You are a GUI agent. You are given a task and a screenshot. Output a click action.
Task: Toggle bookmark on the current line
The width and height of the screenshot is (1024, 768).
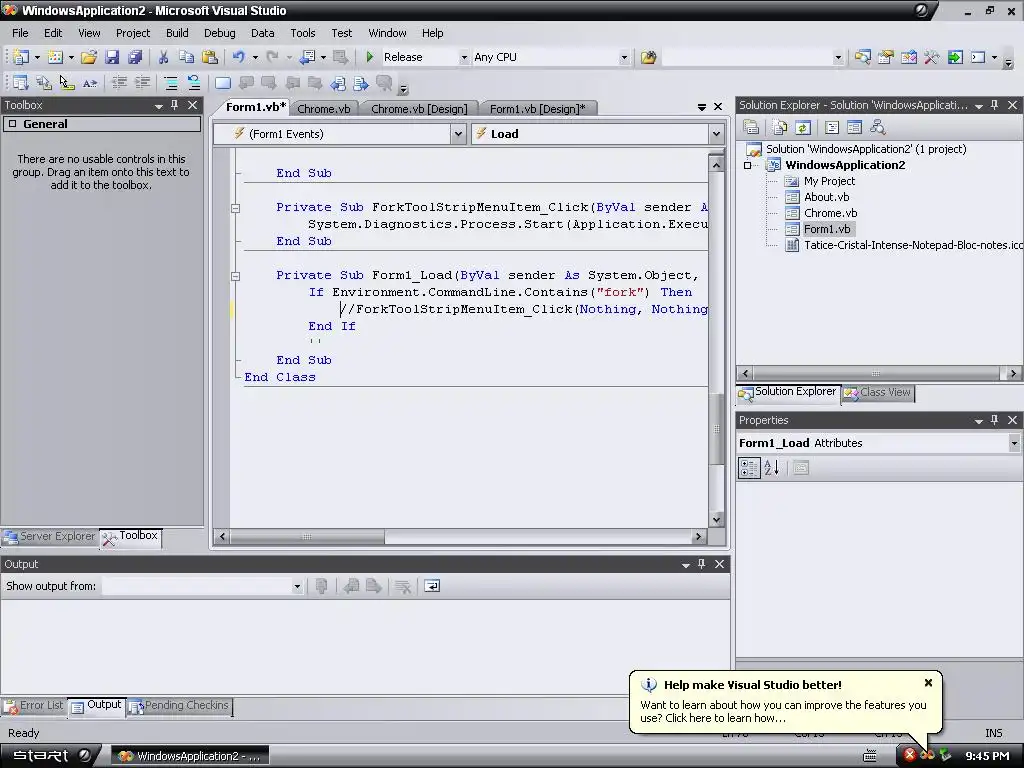tap(223, 83)
